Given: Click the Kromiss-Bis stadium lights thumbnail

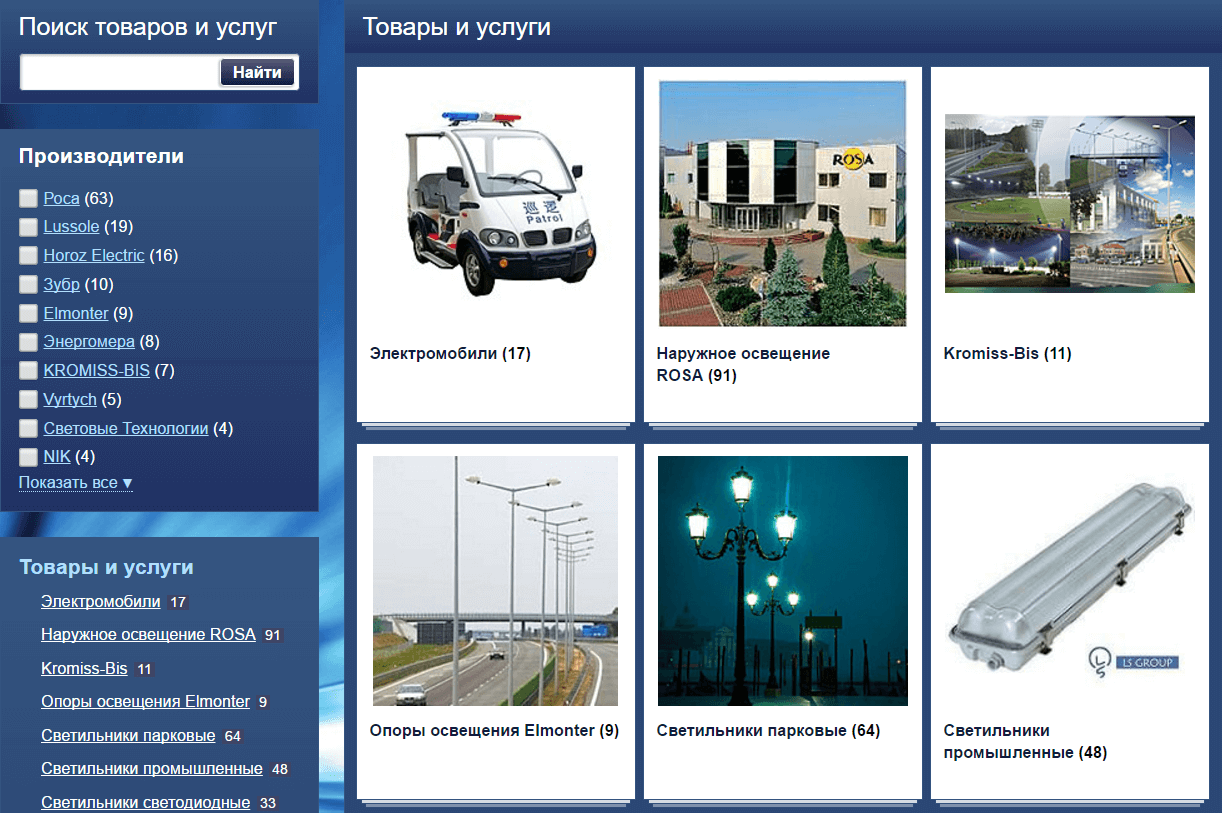Looking at the screenshot, I should [x=1070, y=203].
